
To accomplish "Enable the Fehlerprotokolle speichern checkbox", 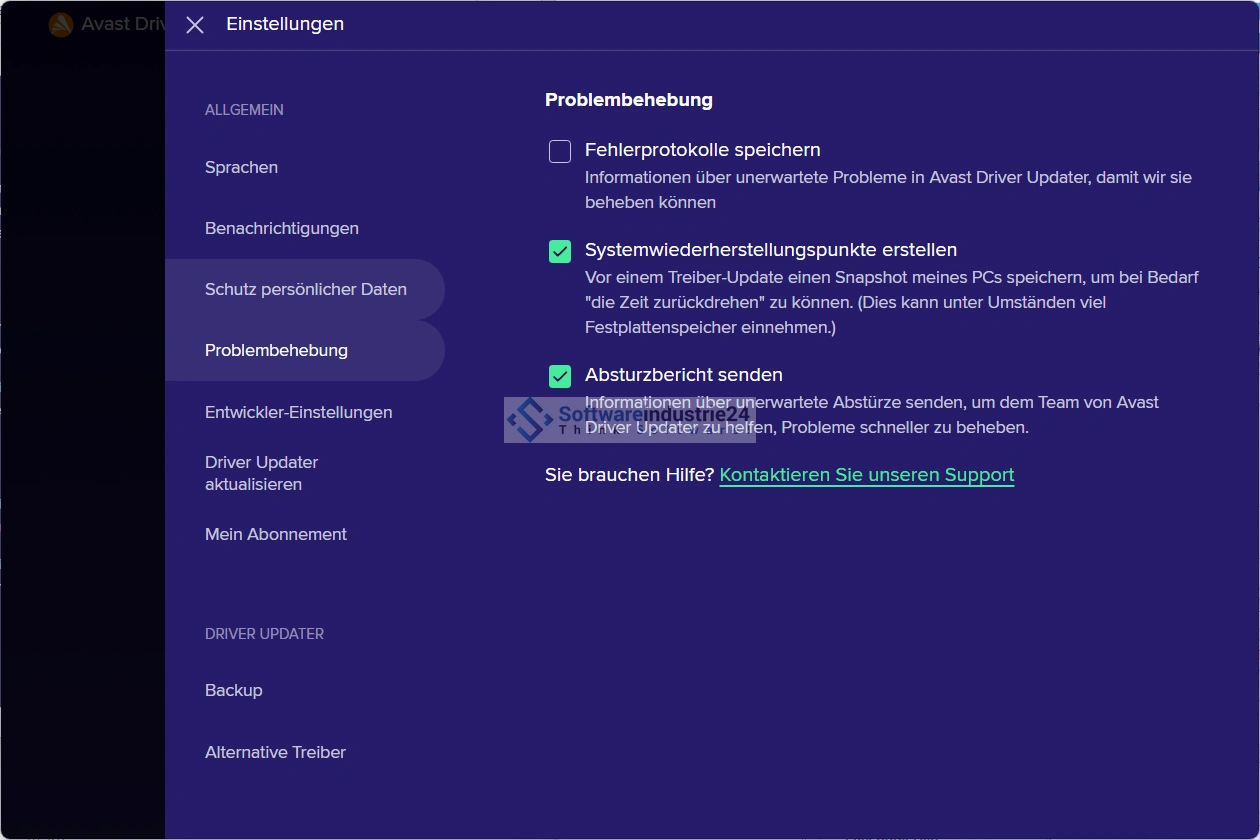I will [x=560, y=151].
